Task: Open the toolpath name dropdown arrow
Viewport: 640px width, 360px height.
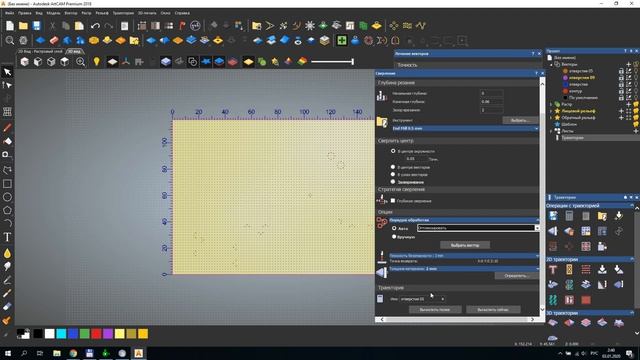Action: [442, 299]
